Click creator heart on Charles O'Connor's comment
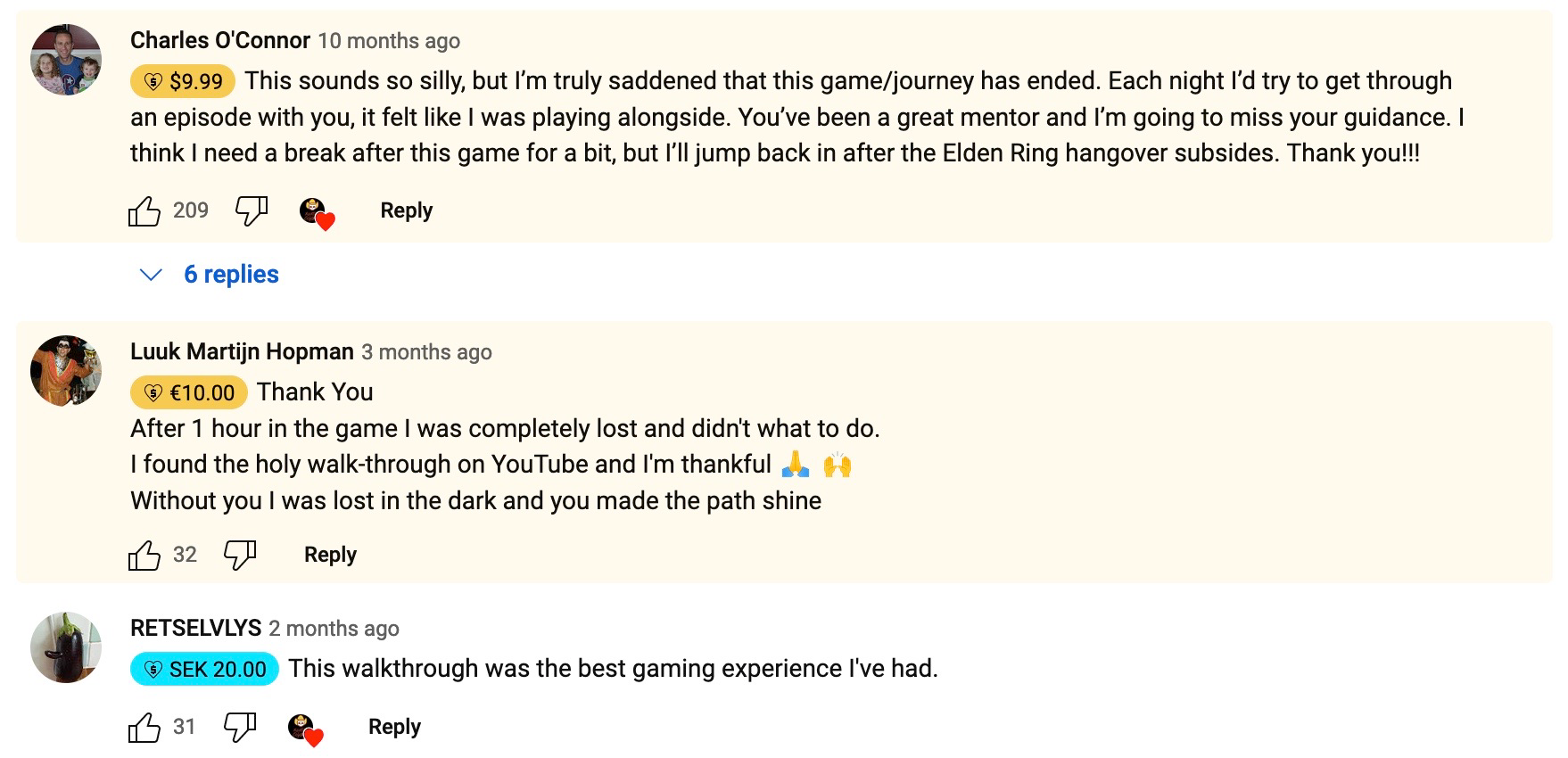The image size is (1568, 758). point(317,214)
